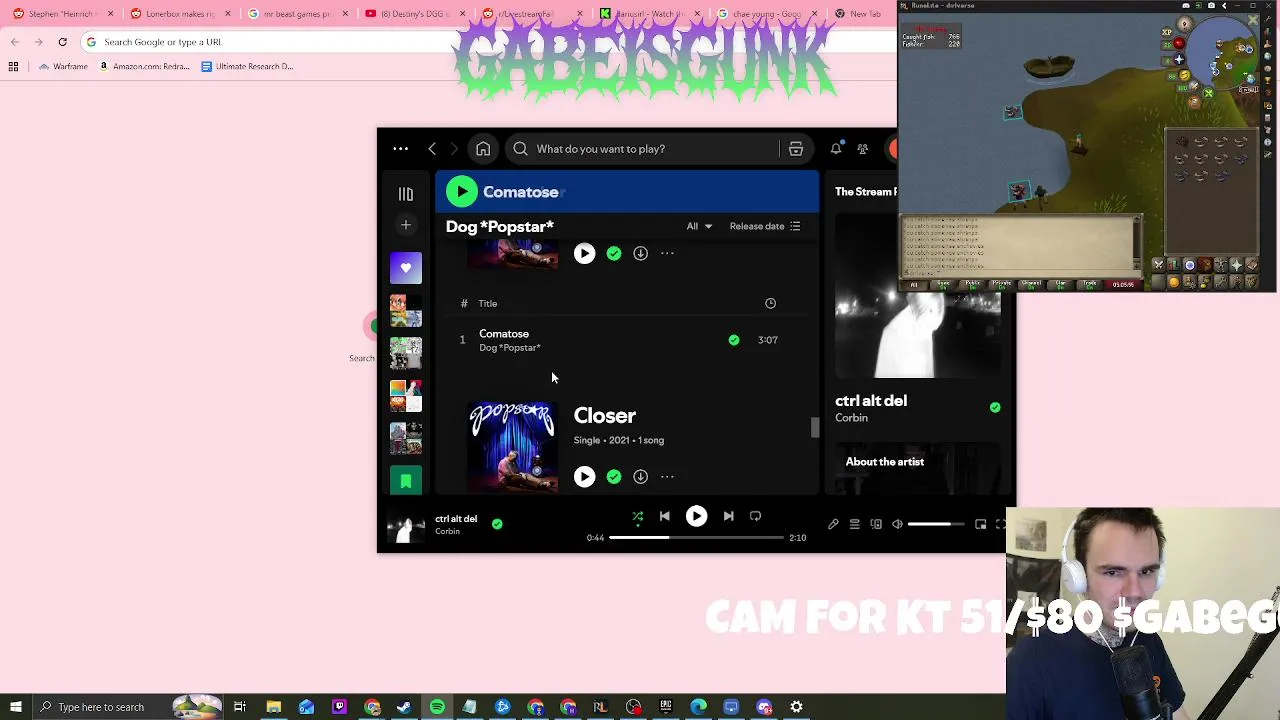This screenshot has height=720, width=1280.
Task: Open Windows Start menu
Action: [x=15, y=707]
